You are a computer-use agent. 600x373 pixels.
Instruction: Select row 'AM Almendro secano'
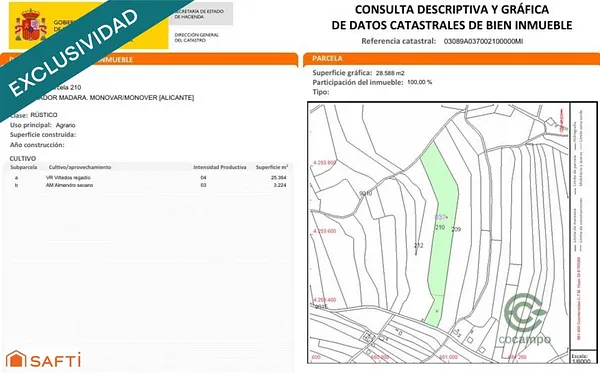149,185
